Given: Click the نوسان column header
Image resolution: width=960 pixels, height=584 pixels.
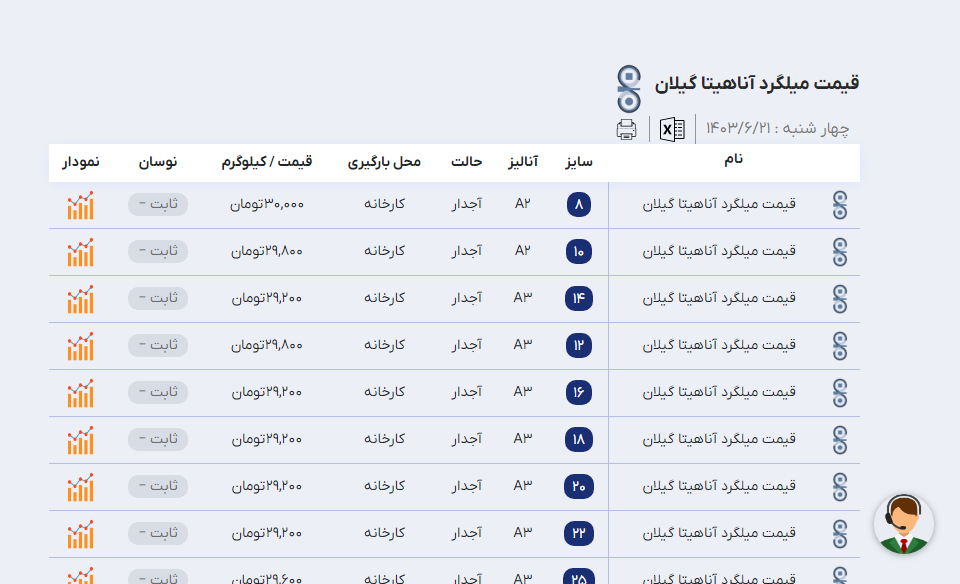Looking at the screenshot, I should click(158, 162).
